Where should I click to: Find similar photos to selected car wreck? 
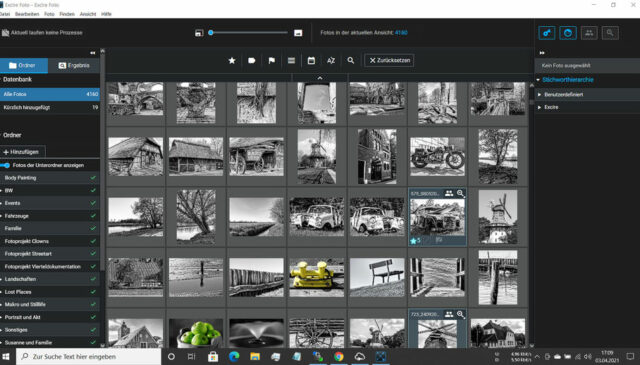click(460, 193)
